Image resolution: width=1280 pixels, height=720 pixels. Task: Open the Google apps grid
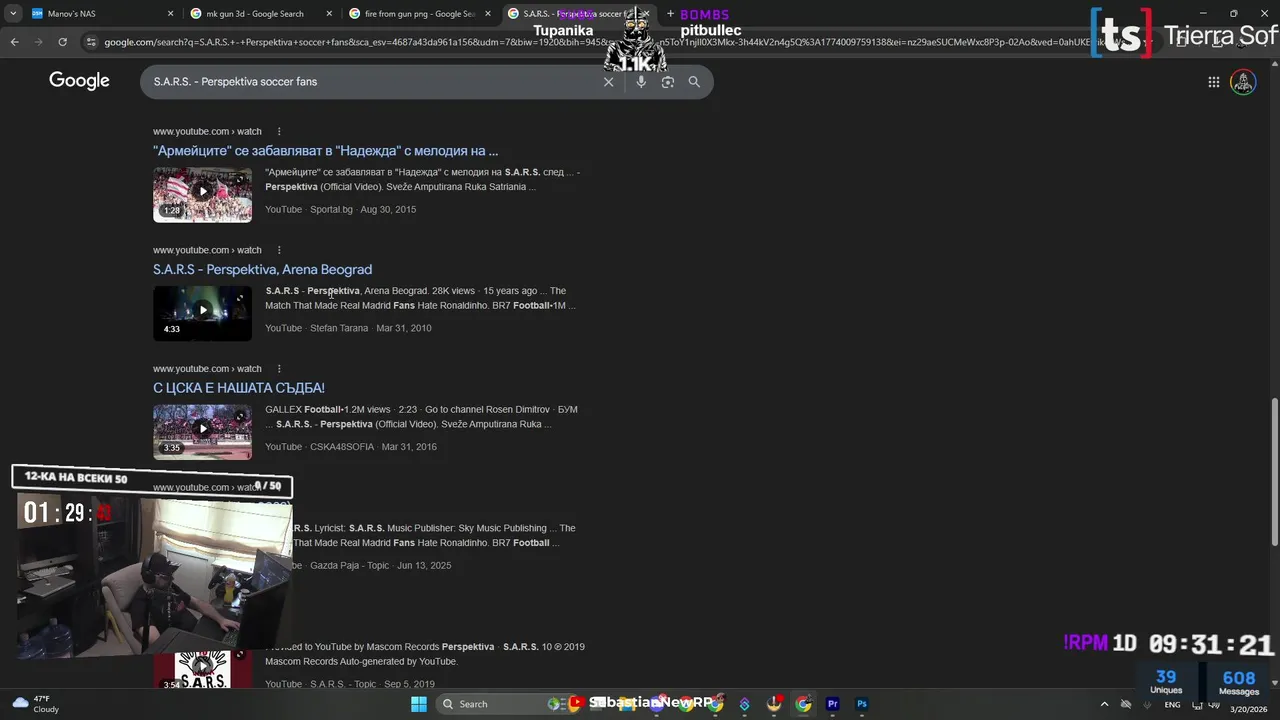click(1213, 82)
